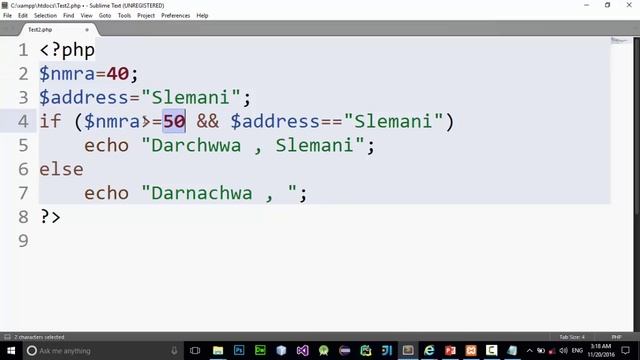The width and height of the screenshot is (640, 360).
Task: Toggle side bar icon in status bar
Action: click(7, 337)
